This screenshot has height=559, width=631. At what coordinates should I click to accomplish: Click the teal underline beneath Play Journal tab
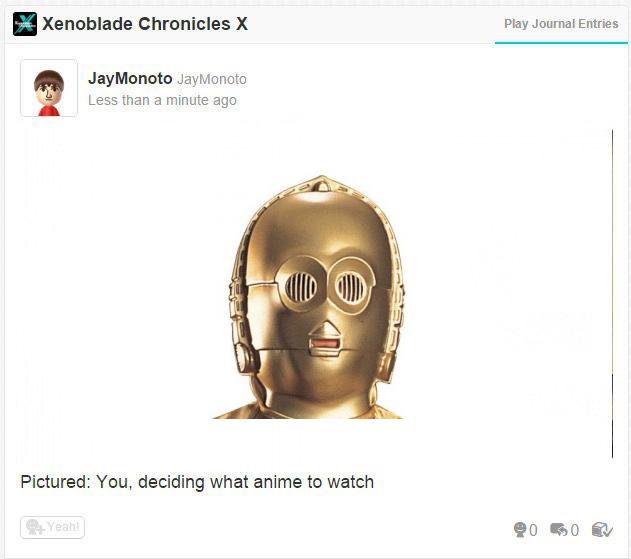pyautogui.click(x=561, y=43)
